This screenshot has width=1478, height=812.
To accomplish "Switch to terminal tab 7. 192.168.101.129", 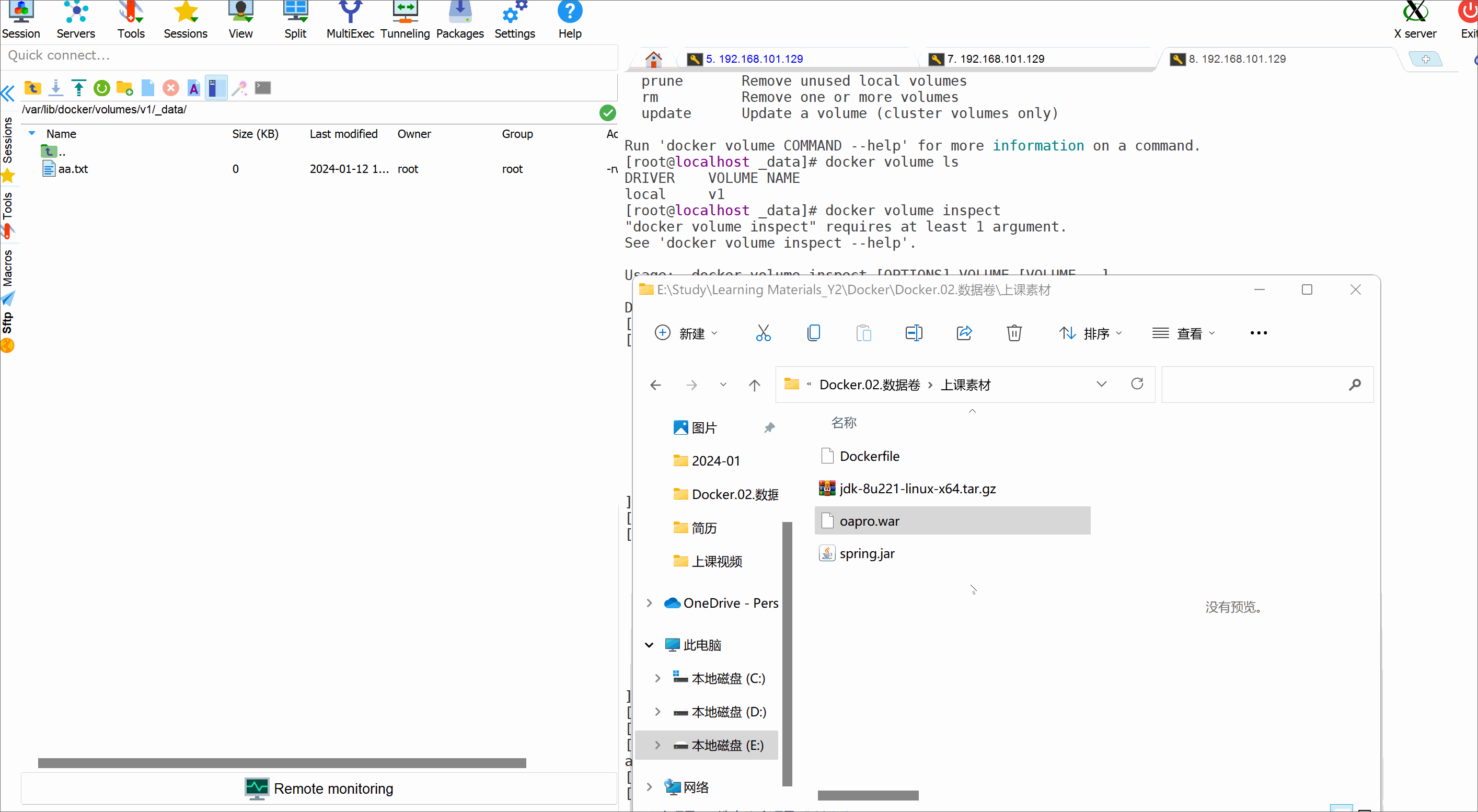I will 995,59.
